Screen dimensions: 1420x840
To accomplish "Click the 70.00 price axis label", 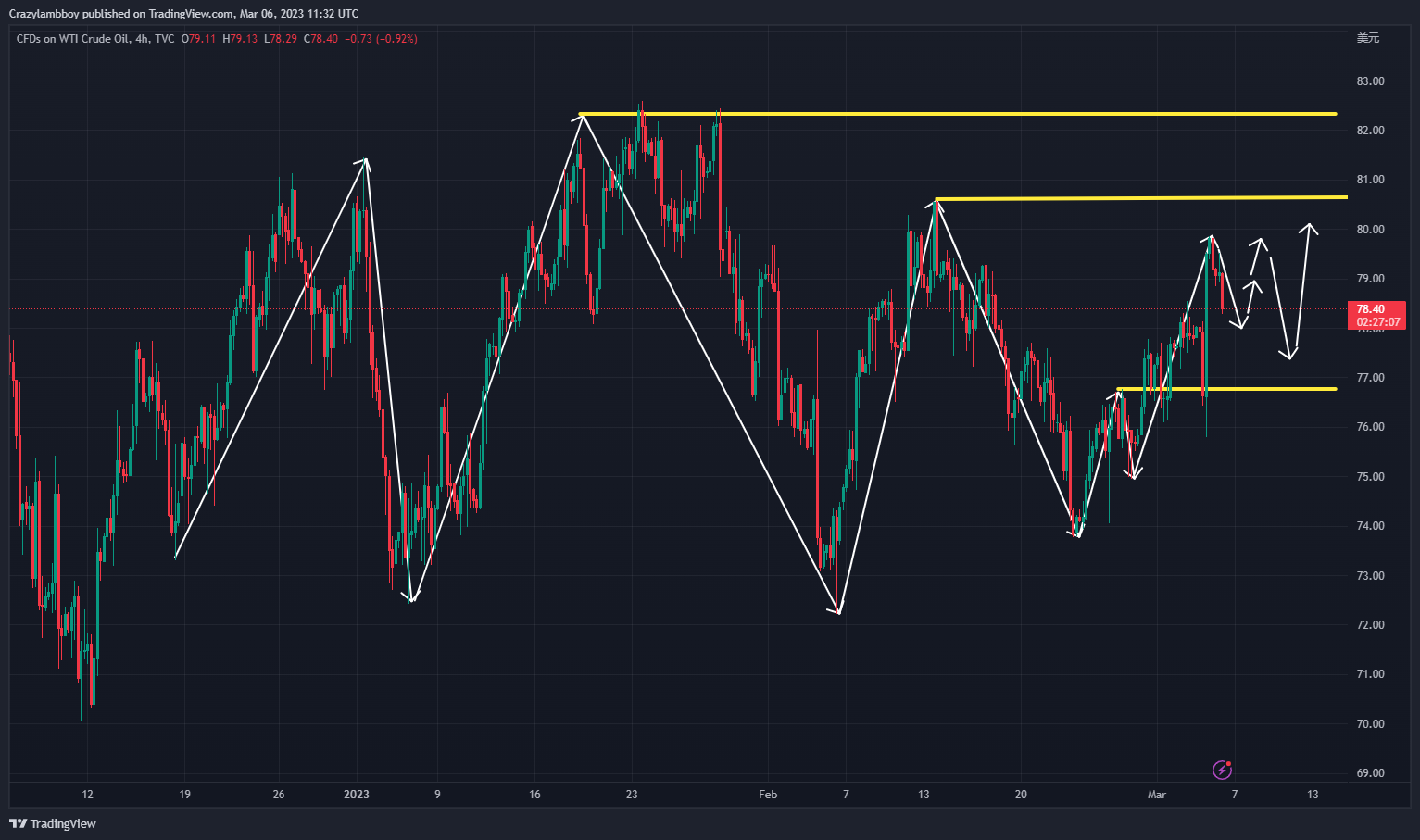I will tap(1370, 724).
